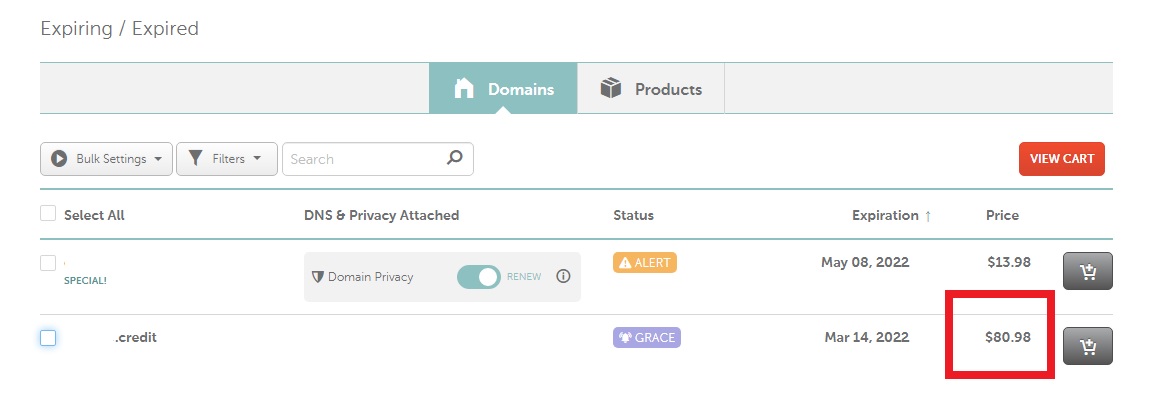Click the Price column header
1152x394 pixels.
click(1002, 215)
